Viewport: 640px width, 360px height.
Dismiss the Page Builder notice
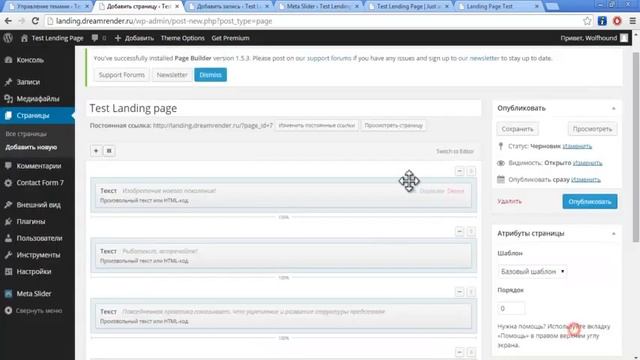[210, 75]
